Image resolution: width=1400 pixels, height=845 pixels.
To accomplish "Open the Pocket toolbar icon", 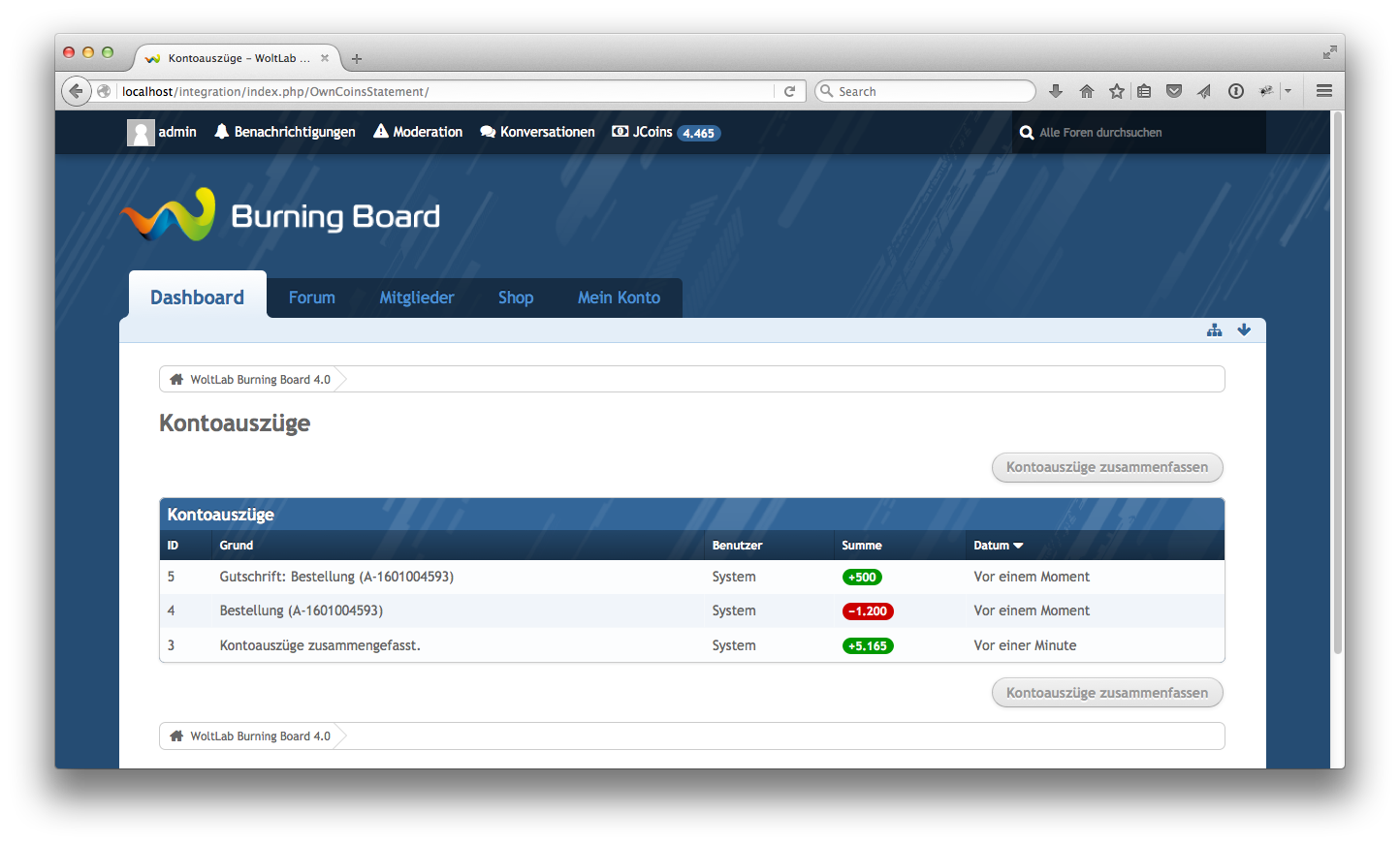I will (1173, 91).
